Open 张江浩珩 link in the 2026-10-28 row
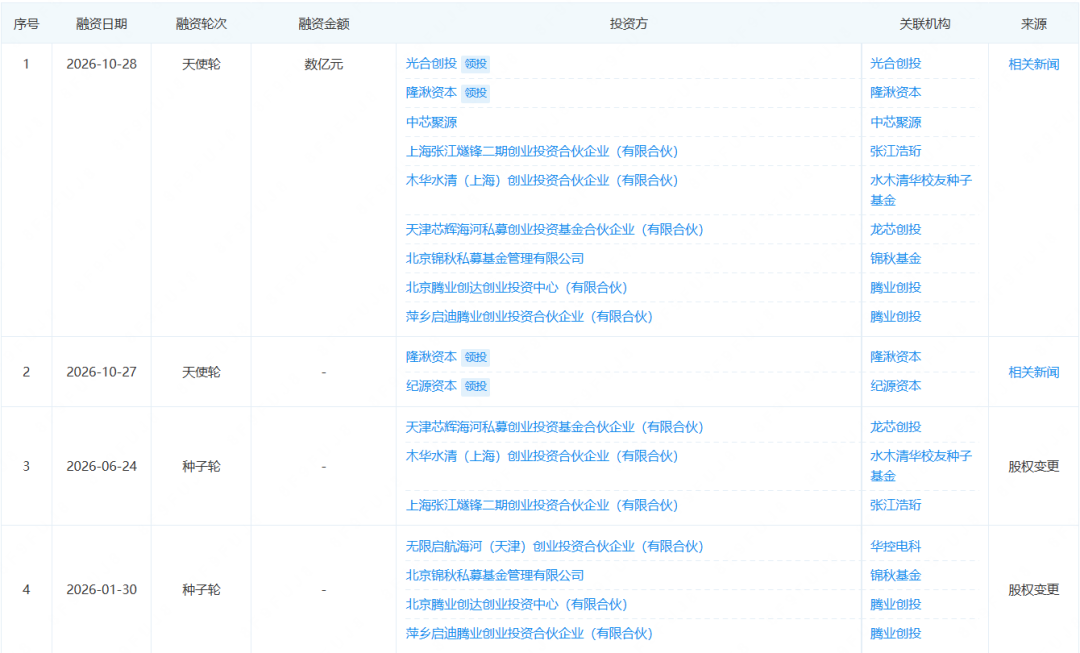The width and height of the screenshot is (1080, 653). [895, 151]
